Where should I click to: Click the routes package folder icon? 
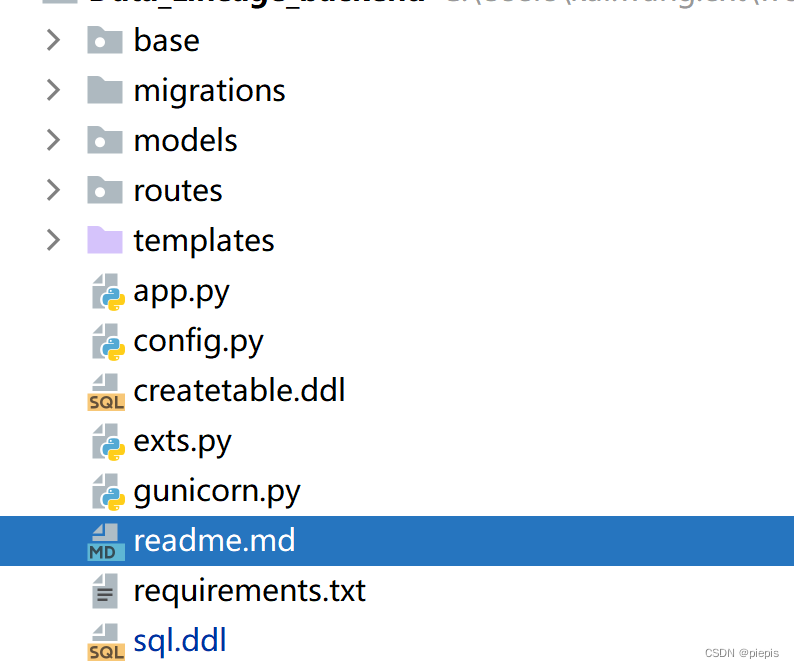pos(105,190)
